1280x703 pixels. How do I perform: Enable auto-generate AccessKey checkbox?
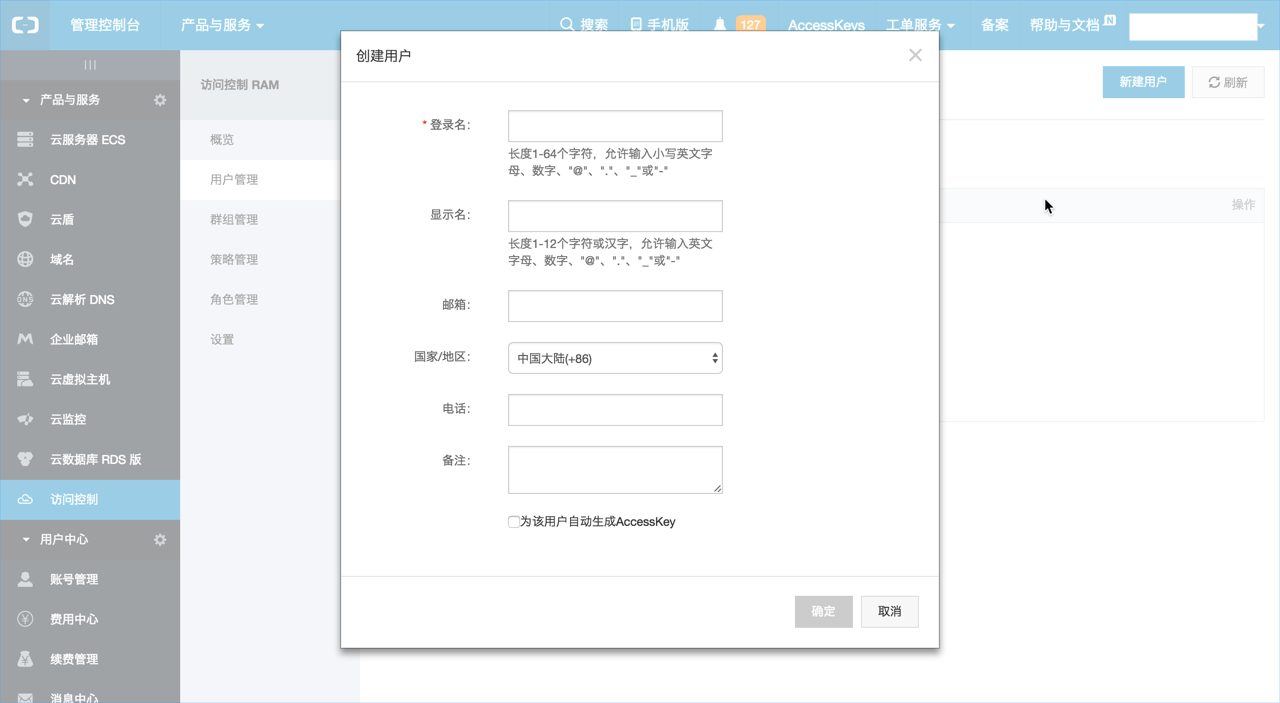click(x=514, y=522)
